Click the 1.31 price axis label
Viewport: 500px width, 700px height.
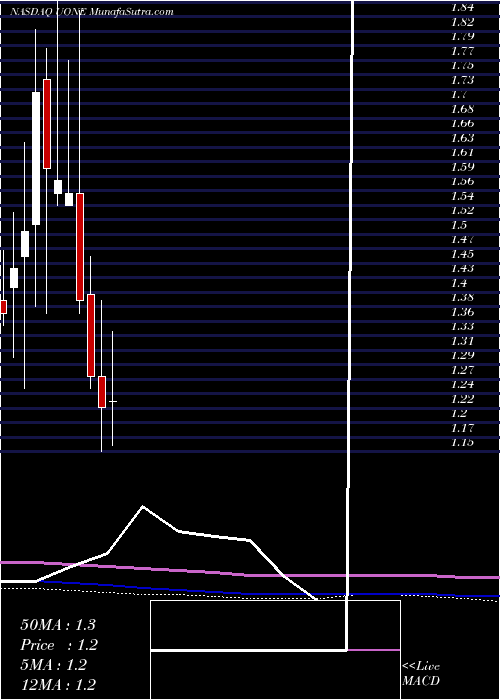tap(462, 341)
